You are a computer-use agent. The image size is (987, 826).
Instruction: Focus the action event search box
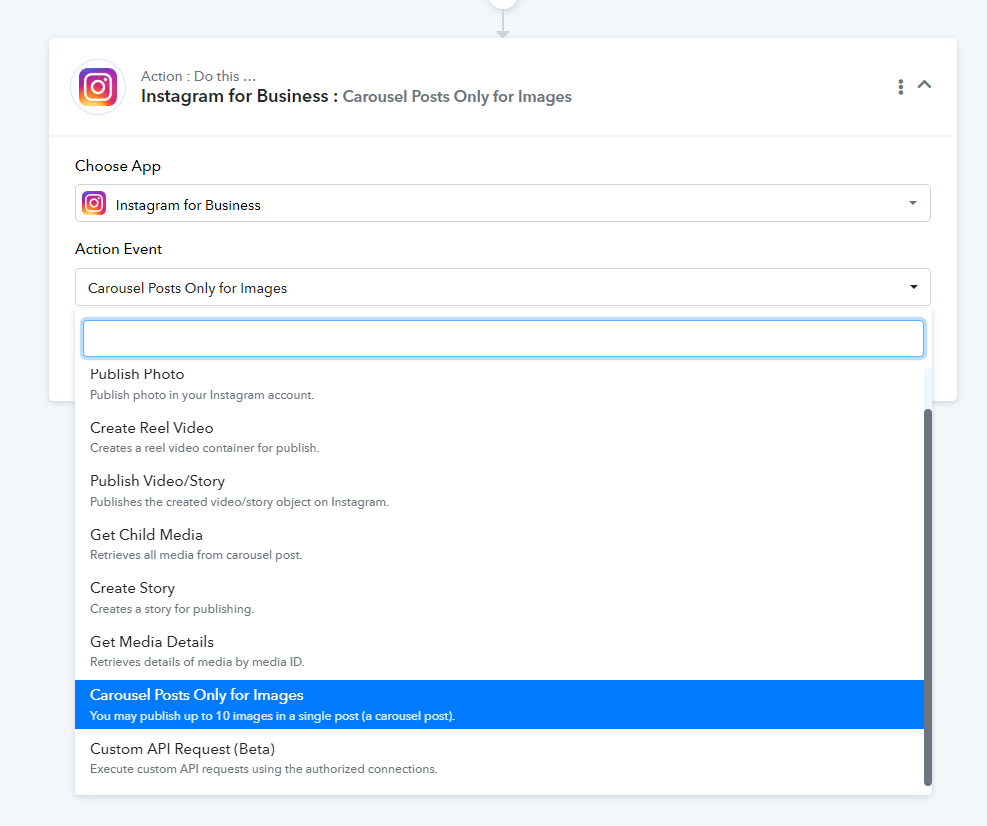503,339
